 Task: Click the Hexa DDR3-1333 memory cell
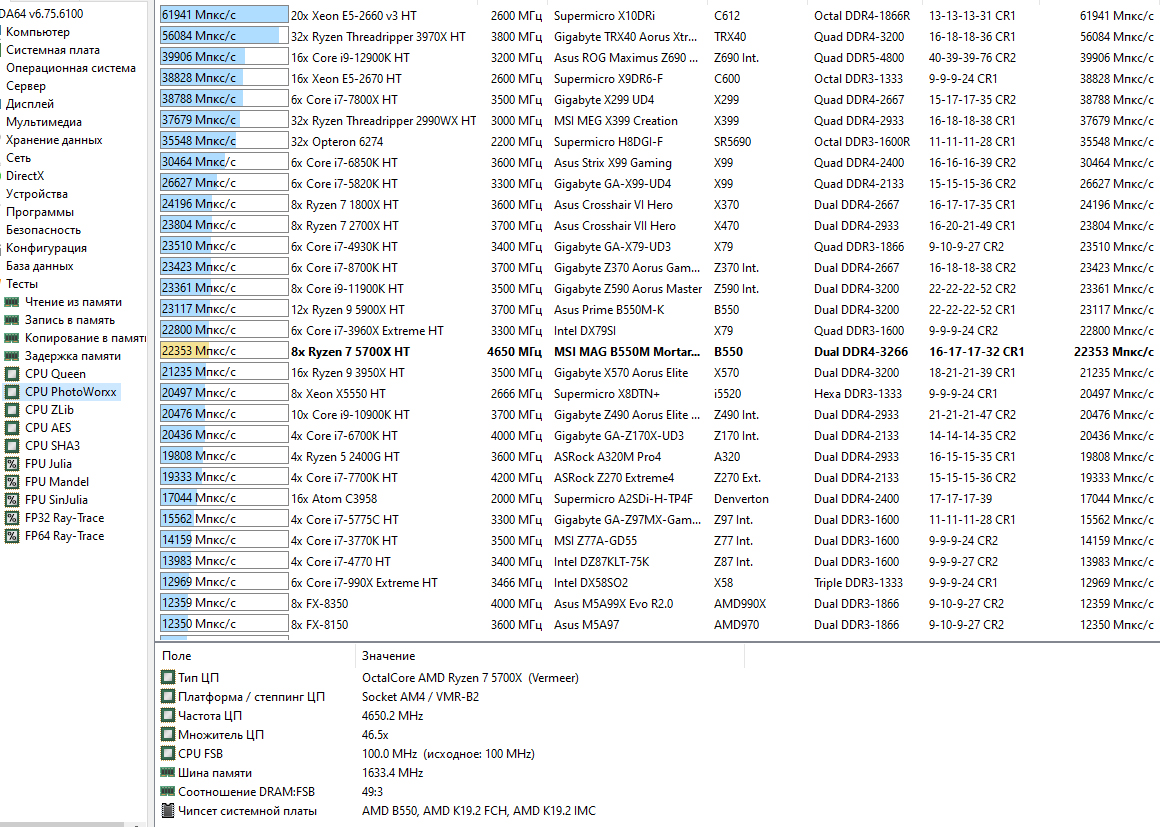(858, 394)
